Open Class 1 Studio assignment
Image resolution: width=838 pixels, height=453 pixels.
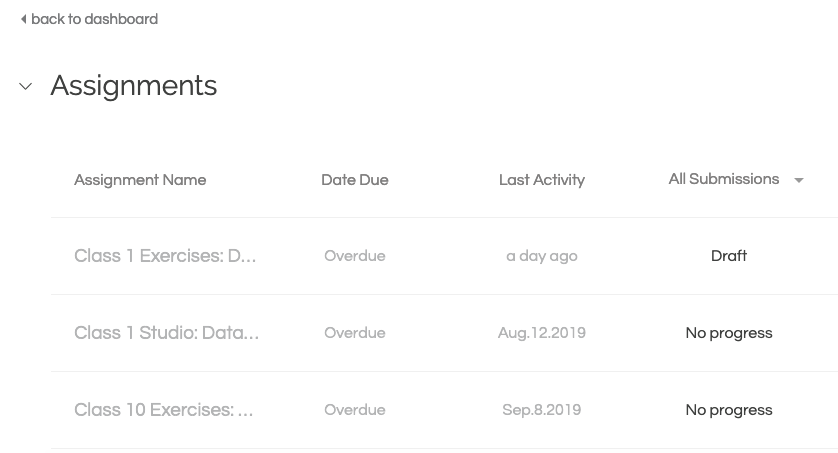pos(166,333)
